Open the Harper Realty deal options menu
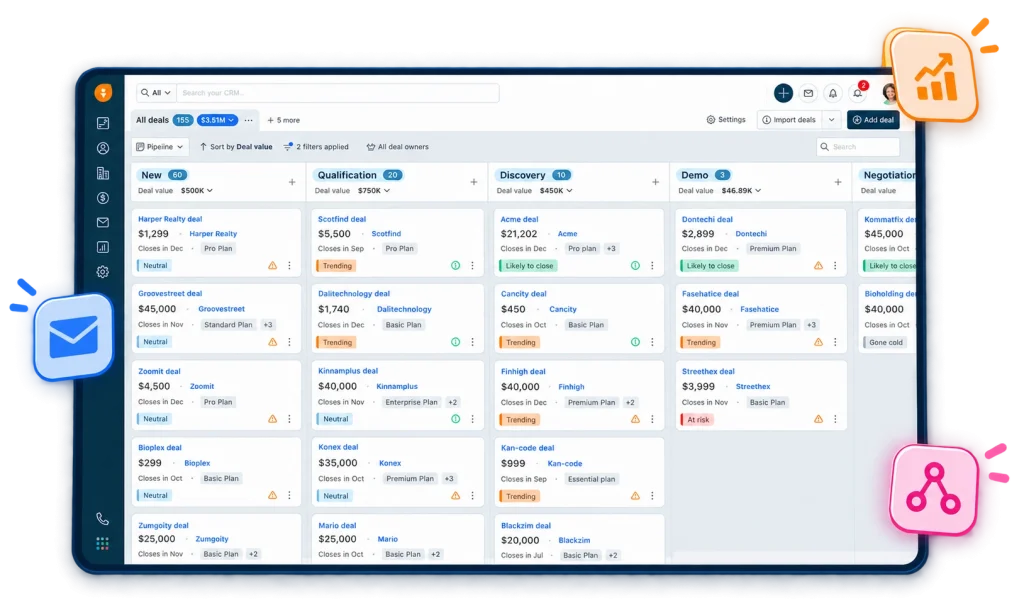 click(x=289, y=266)
